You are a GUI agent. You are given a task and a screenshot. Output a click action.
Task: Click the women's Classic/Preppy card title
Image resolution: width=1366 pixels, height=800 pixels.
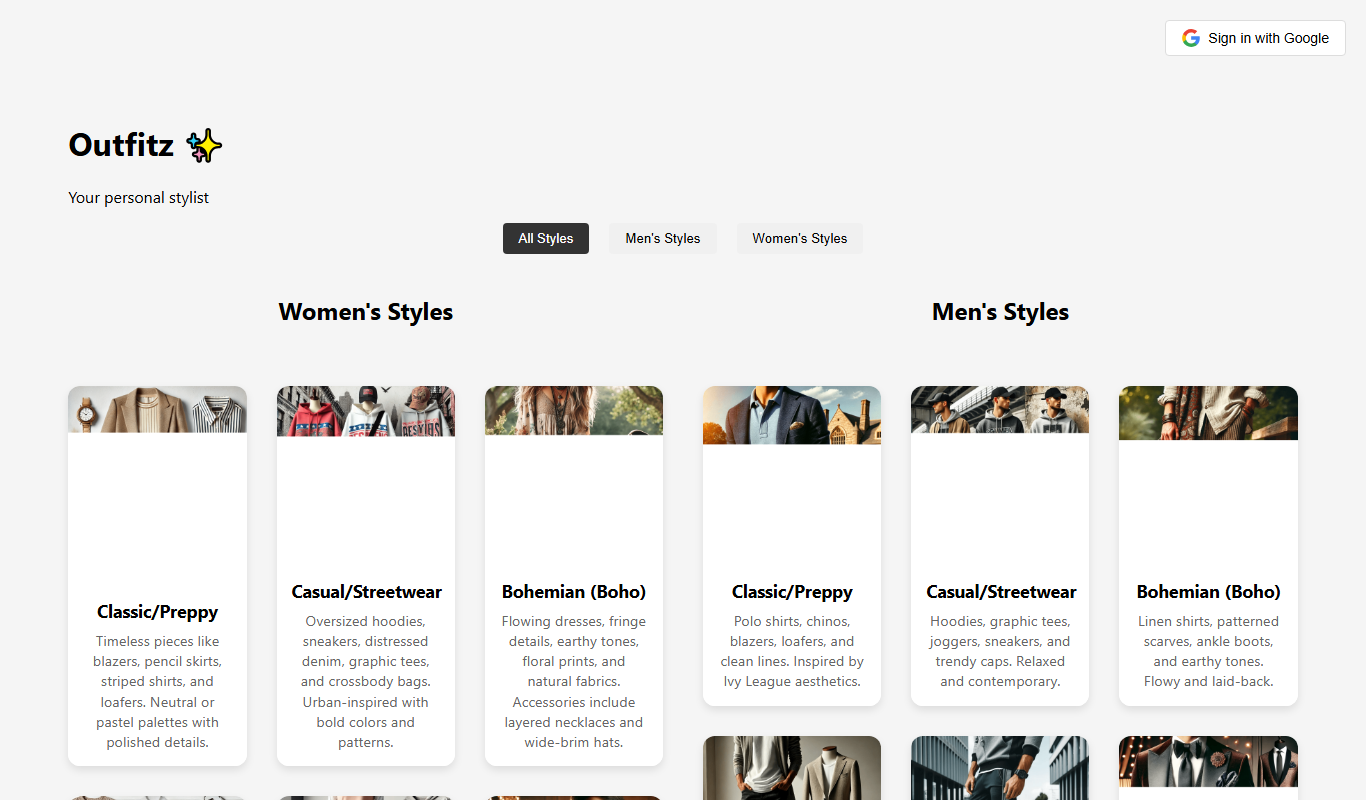[x=157, y=612]
